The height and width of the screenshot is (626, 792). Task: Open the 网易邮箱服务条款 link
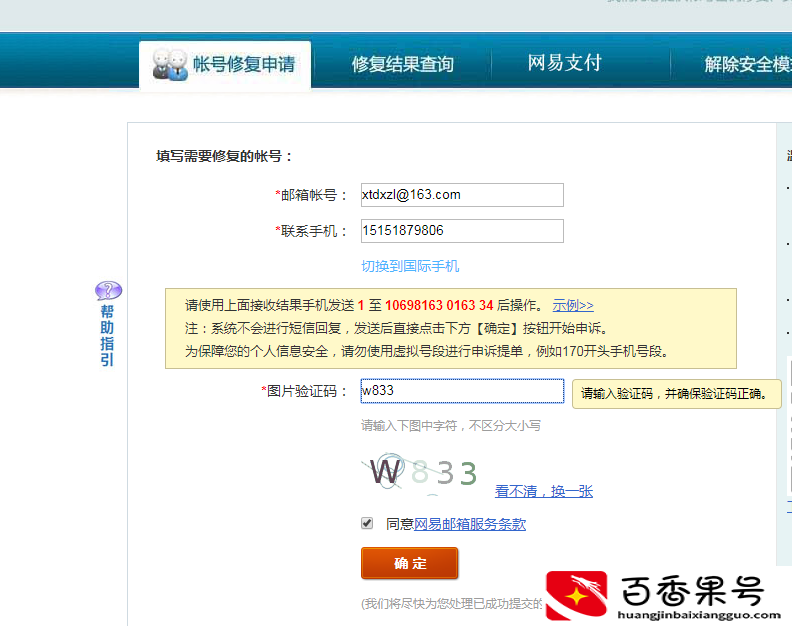click(x=470, y=524)
